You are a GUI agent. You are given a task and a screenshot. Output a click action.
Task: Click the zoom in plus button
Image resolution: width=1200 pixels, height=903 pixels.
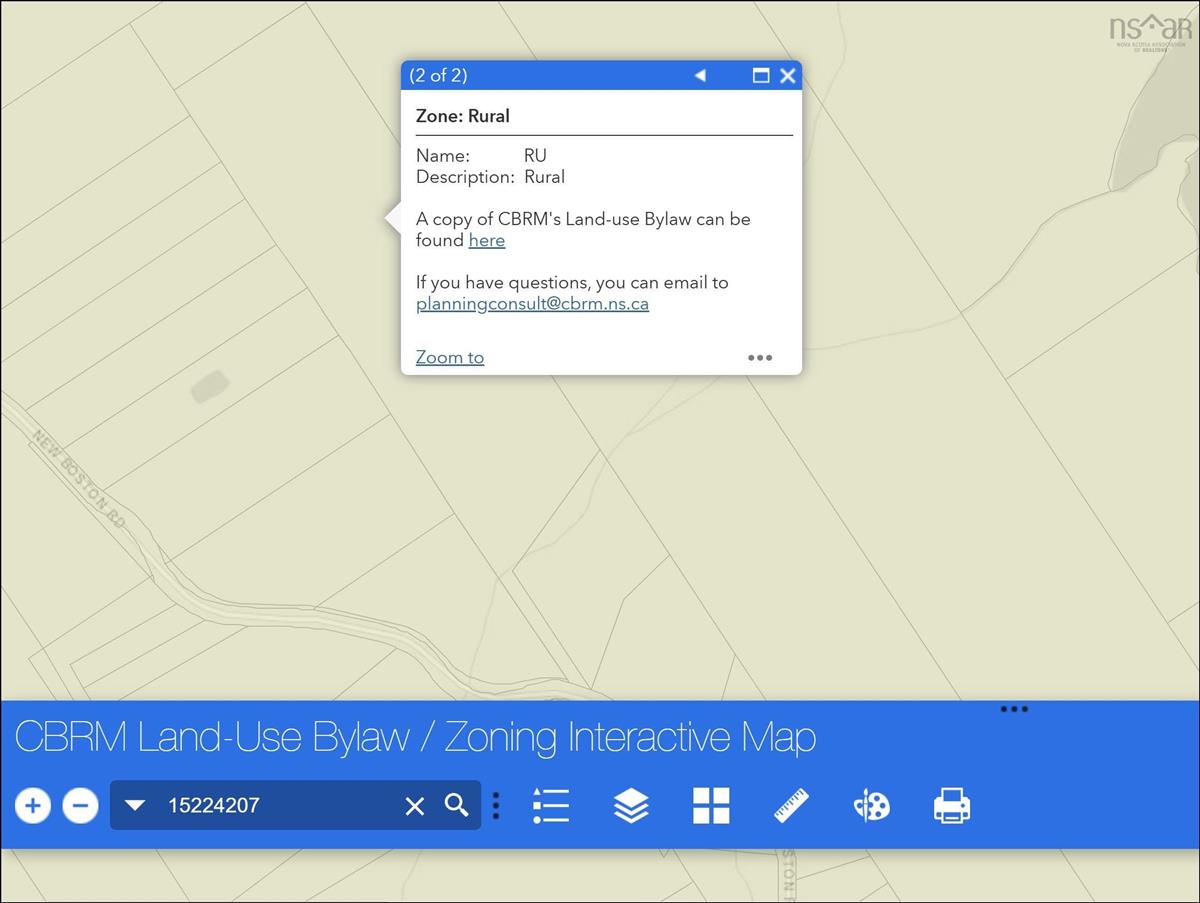pos(33,805)
